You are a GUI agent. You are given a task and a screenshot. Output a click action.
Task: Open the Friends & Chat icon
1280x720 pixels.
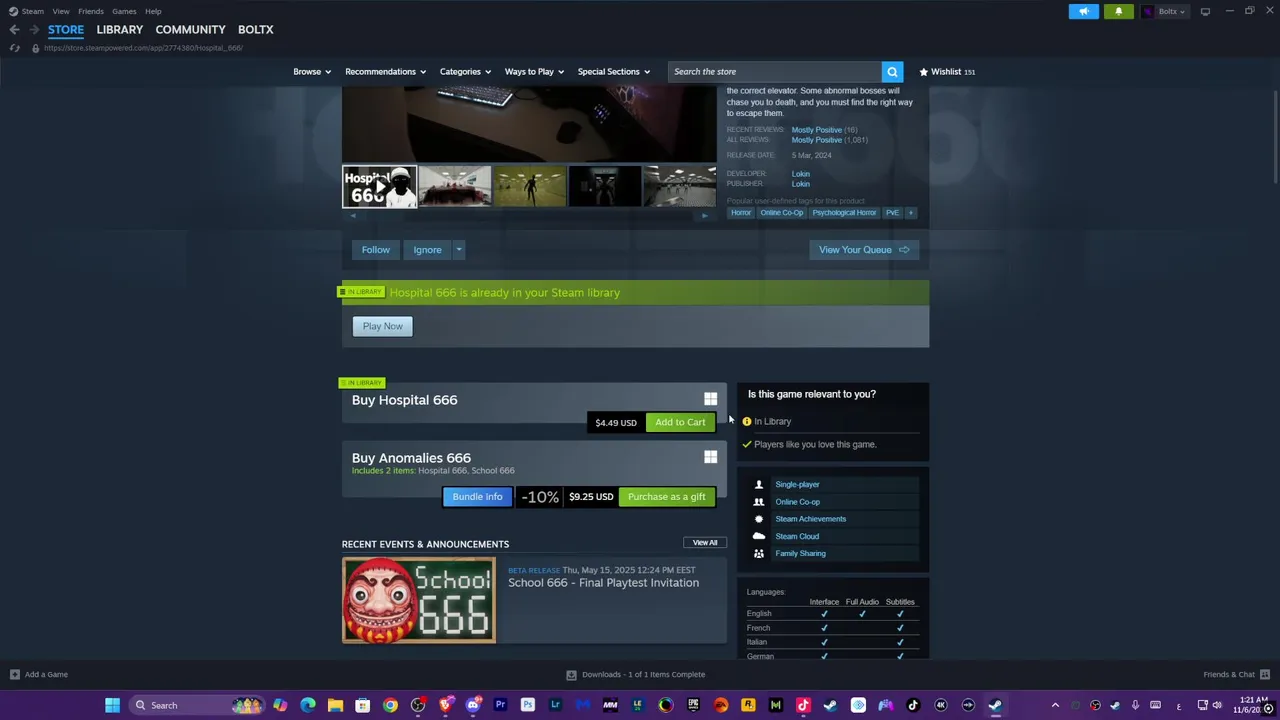click(x=1264, y=674)
